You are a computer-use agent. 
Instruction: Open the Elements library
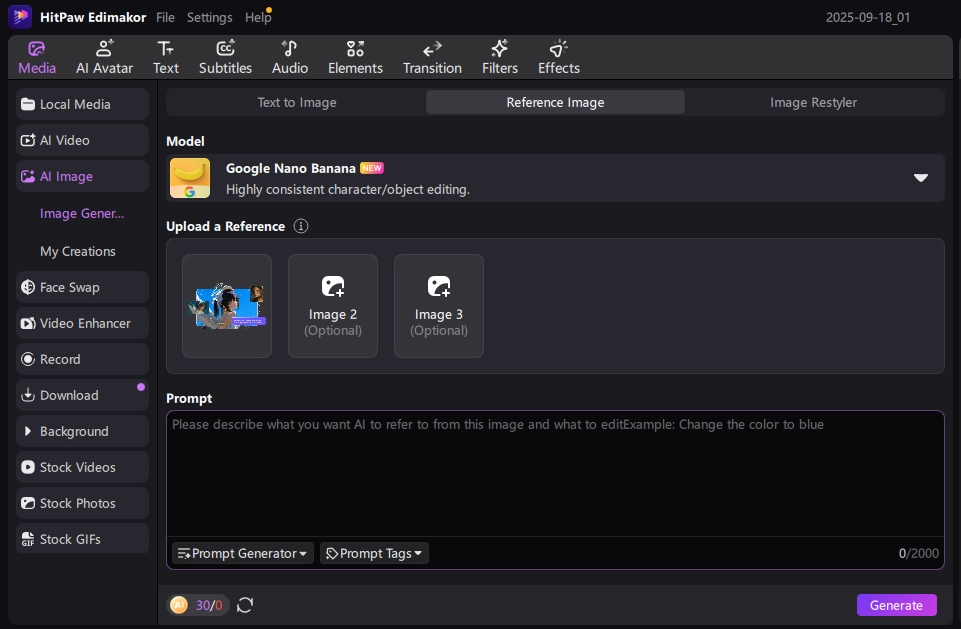tap(355, 57)
